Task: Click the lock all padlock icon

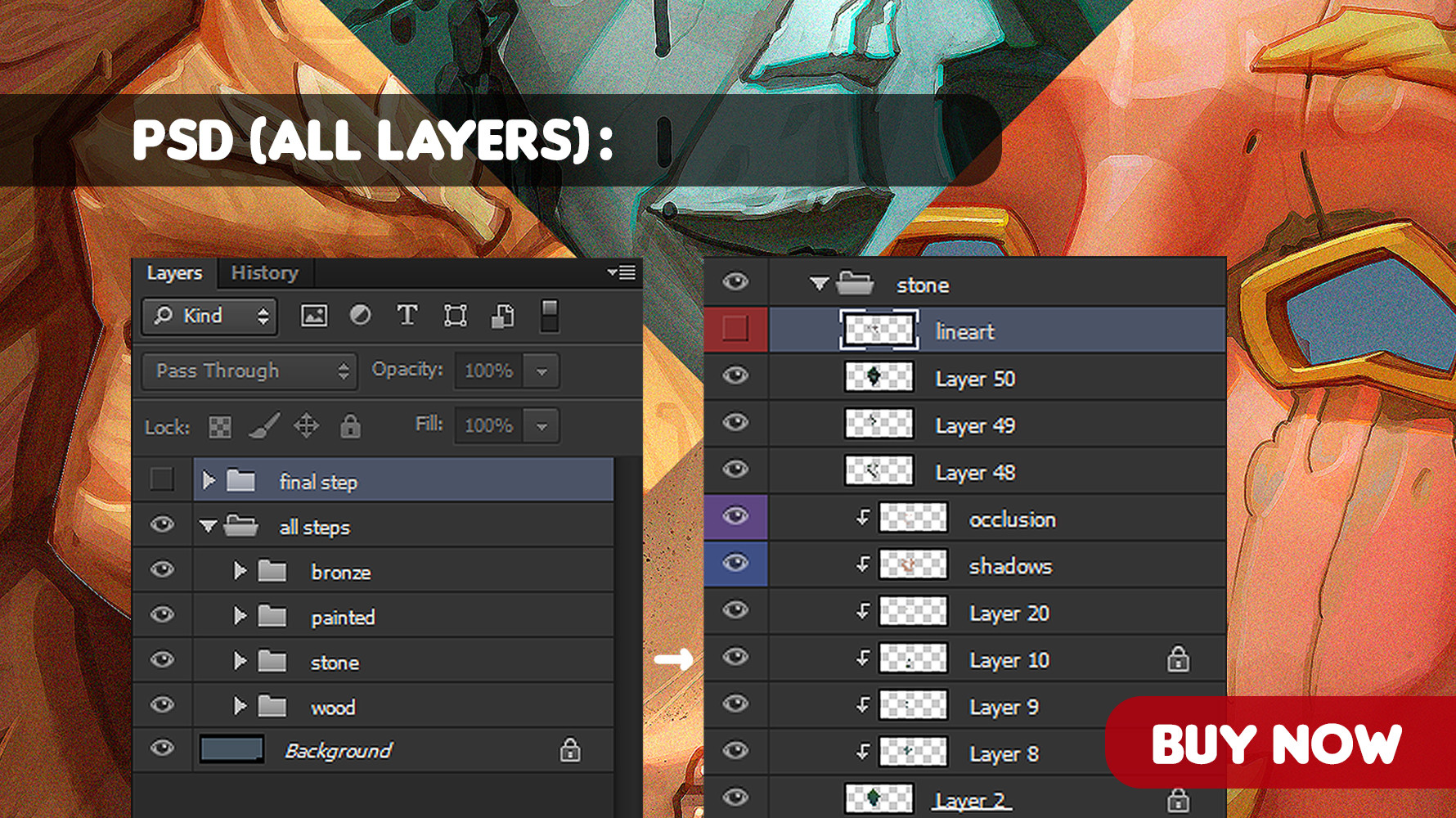Action: coord(350,425)
